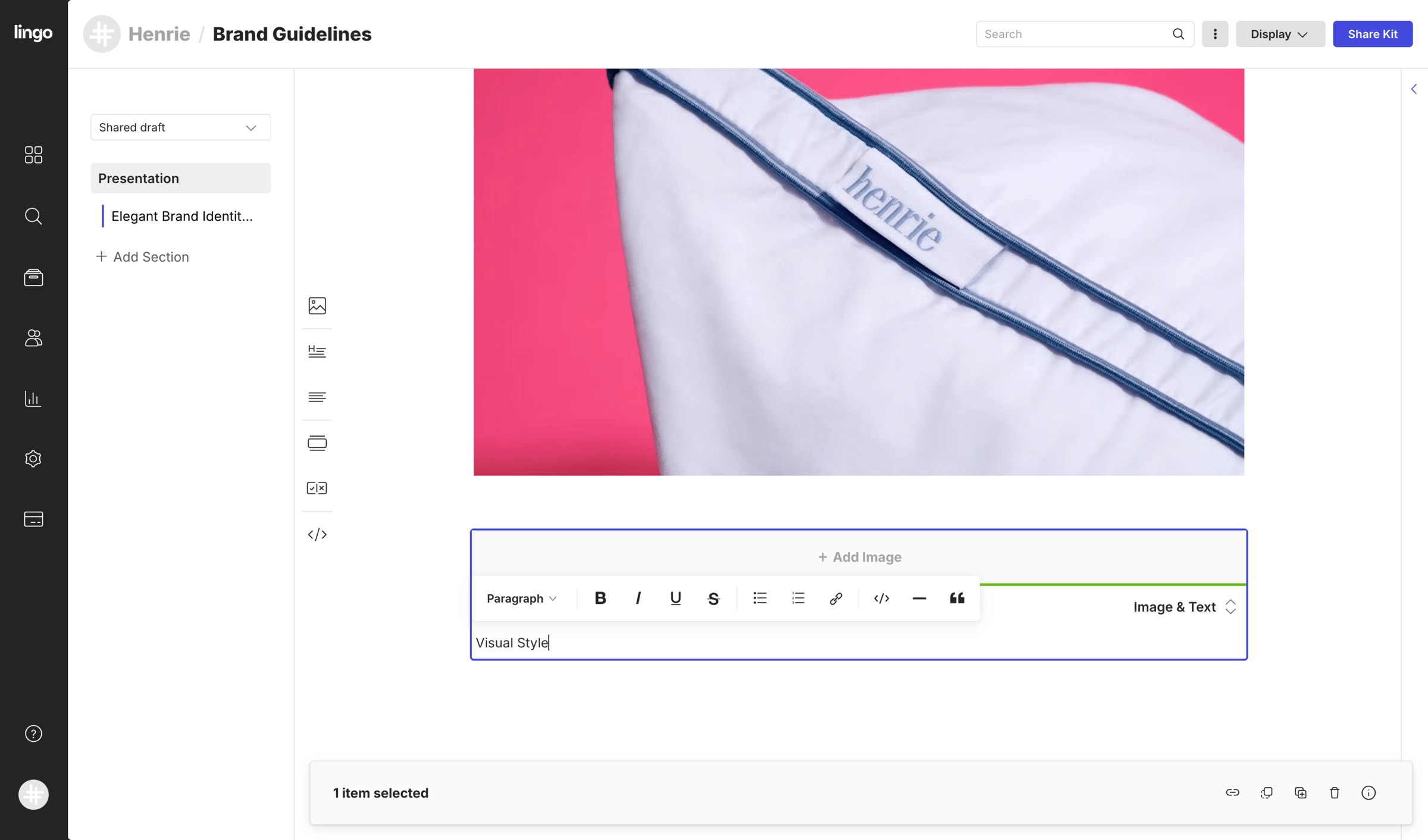
Task: Expand the right inspector panel chevron
Action: (1414, 89)
